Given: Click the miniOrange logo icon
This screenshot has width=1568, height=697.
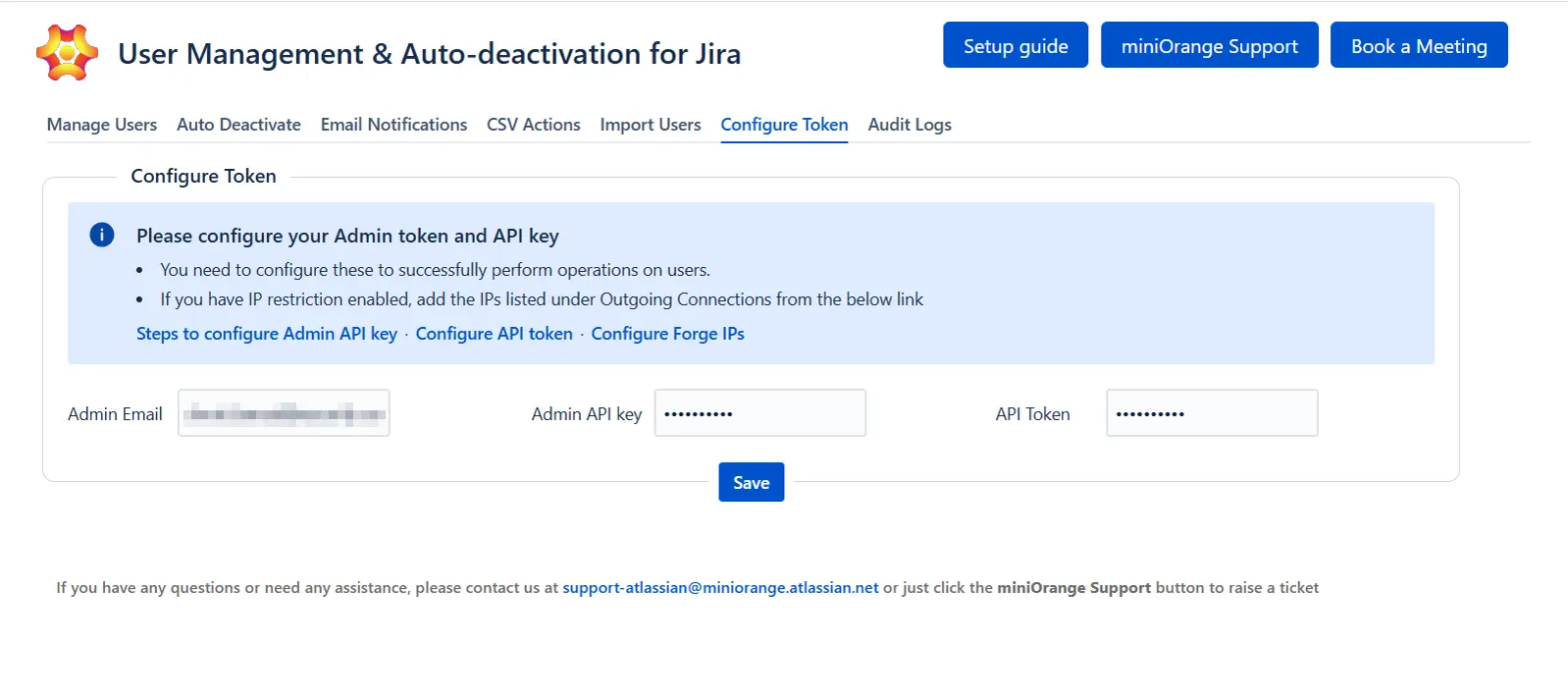Looking at the screenshot, I should [67, 53].
